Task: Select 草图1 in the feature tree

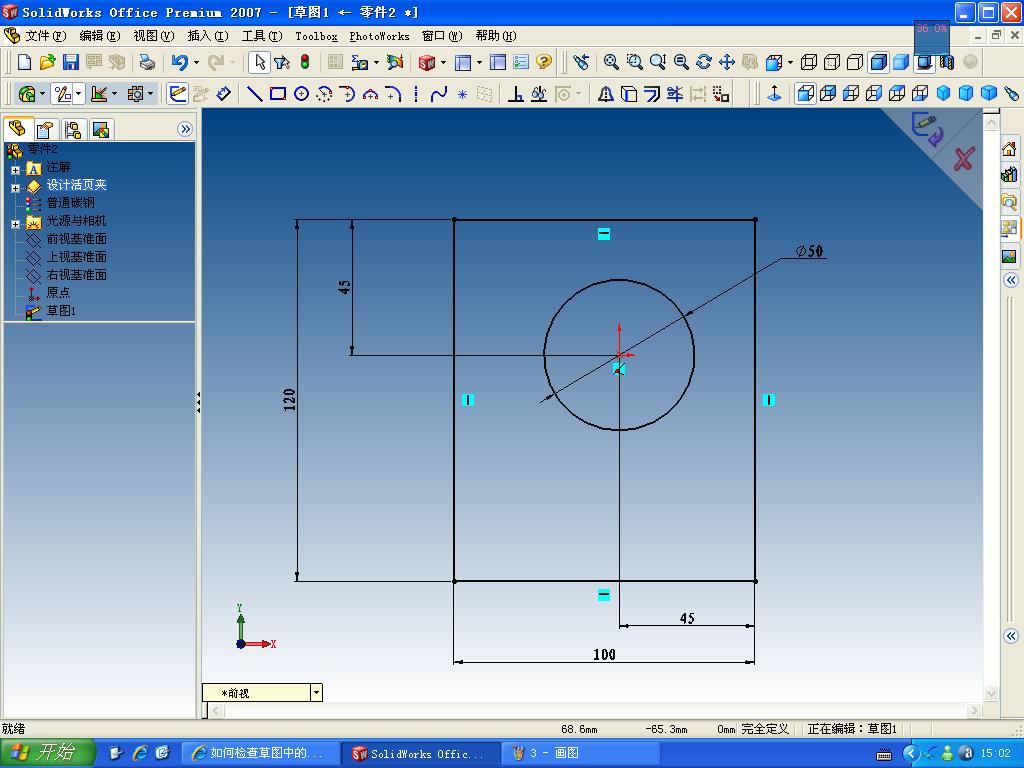Action: 61,311
